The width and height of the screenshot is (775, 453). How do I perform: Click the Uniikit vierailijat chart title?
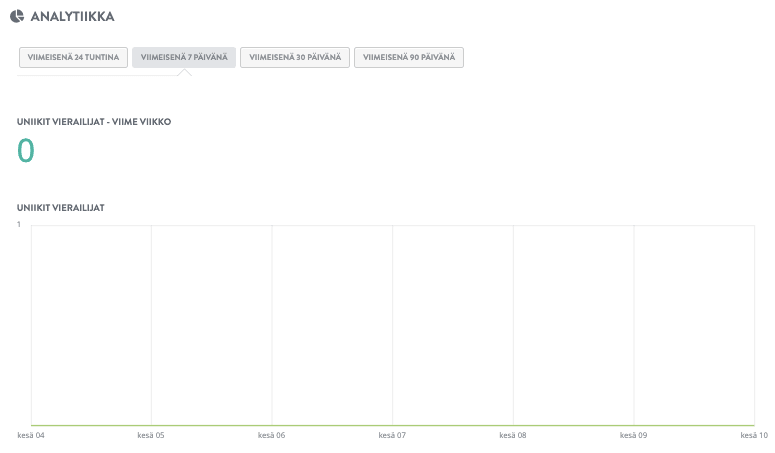(x=61, y=208)
